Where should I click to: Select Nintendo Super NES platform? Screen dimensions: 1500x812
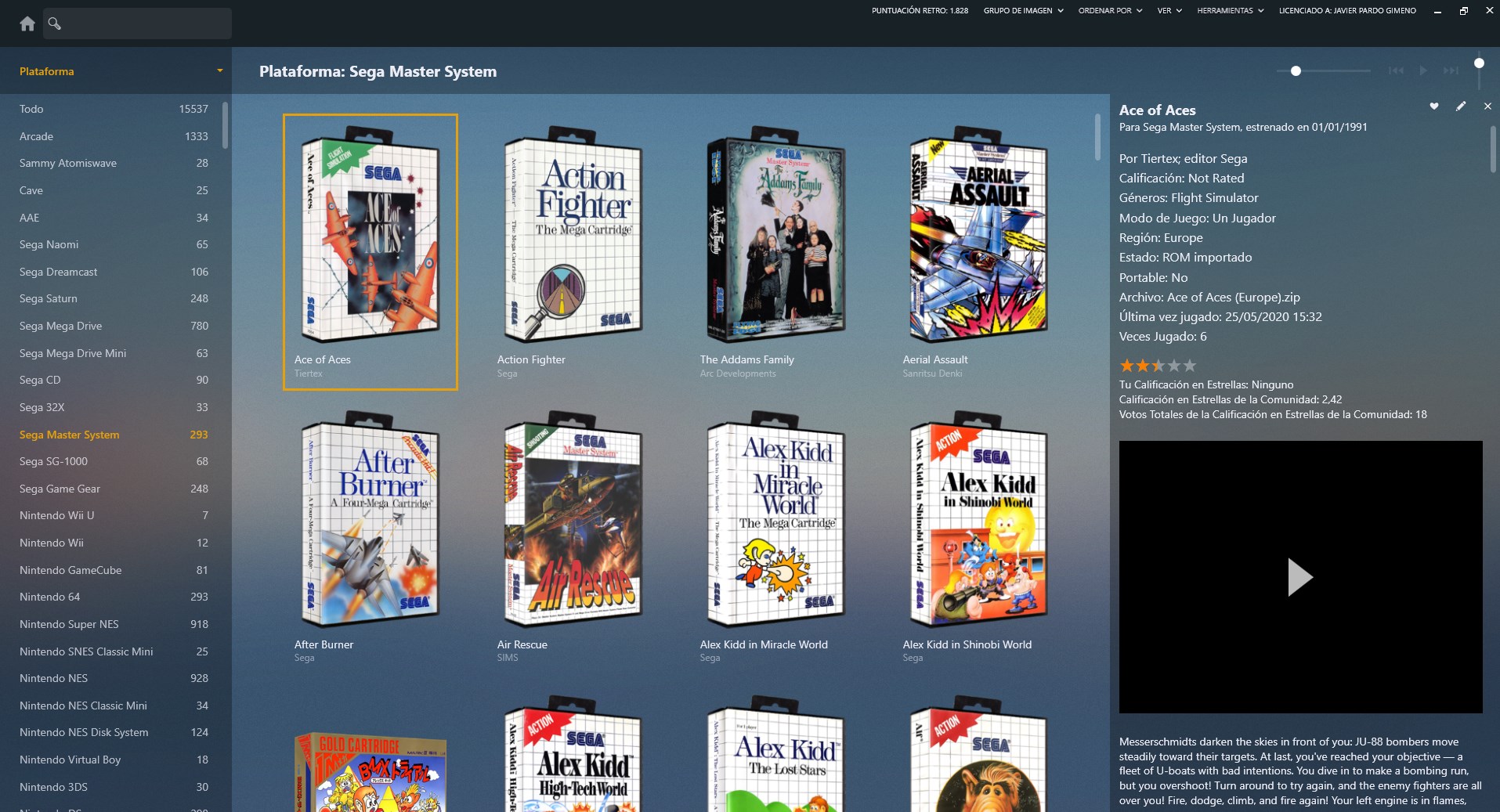114,624
